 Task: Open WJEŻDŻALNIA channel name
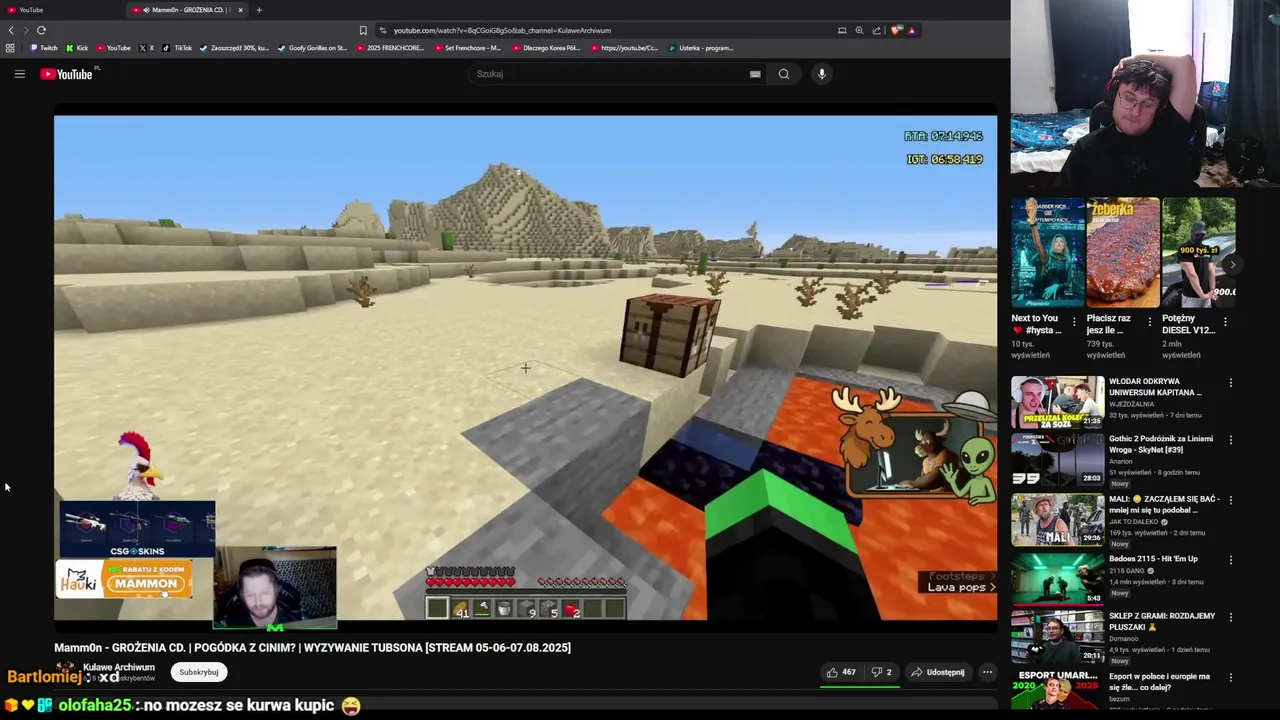pos(1134,404)
